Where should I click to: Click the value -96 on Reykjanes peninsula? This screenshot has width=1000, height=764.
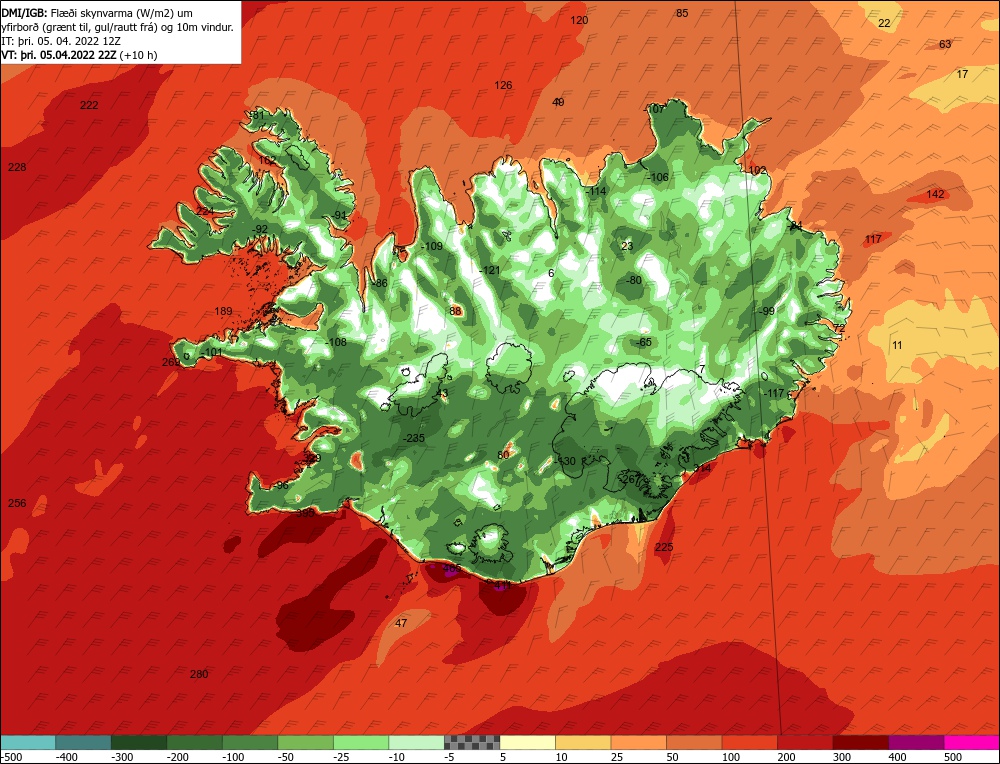click(x=280, y=486)
